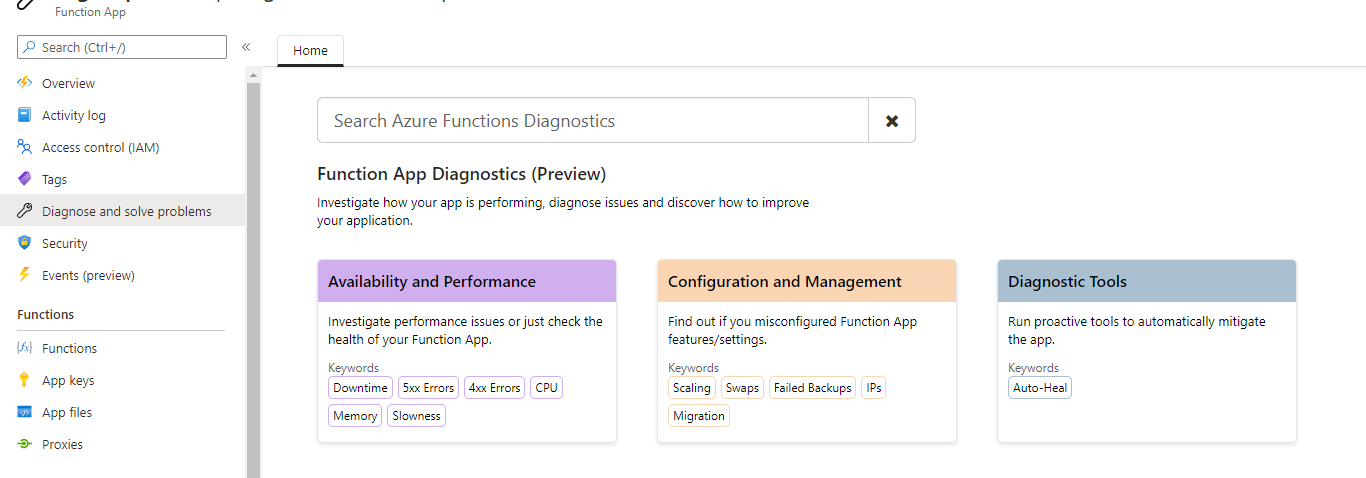The width and height of the screenshot is (1366, 478).
Task: Click the sidebar scrollbar up arrow
Action: click(253, 75)
